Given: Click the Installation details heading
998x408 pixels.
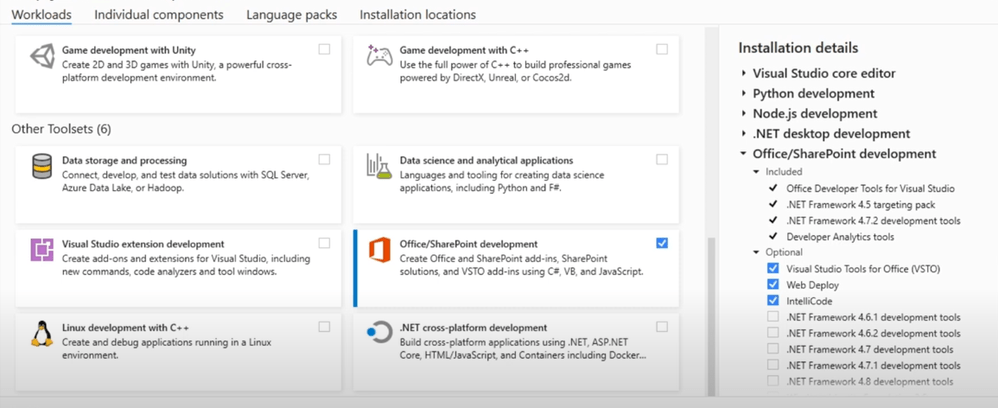Looking at the screenshot, I should pyautogui.click(x=798, y=48).
